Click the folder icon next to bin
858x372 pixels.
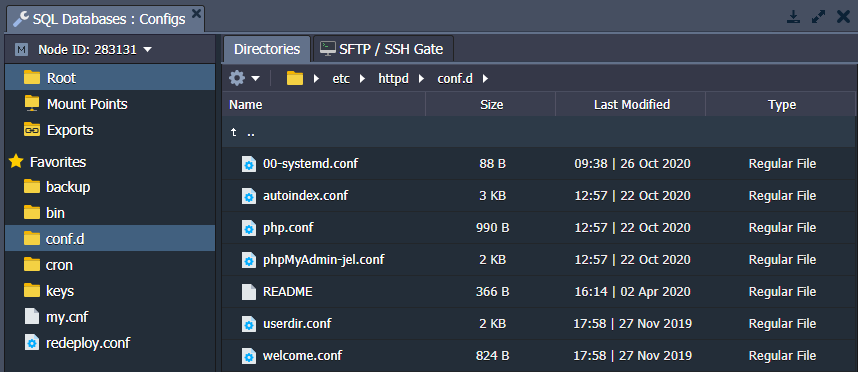(32, 213)
